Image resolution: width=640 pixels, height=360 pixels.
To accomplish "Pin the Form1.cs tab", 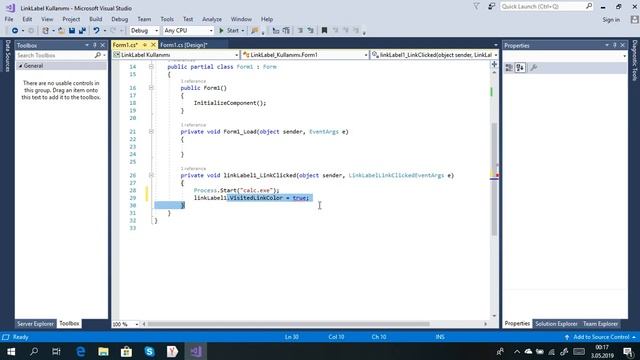I will click(144, 45).
